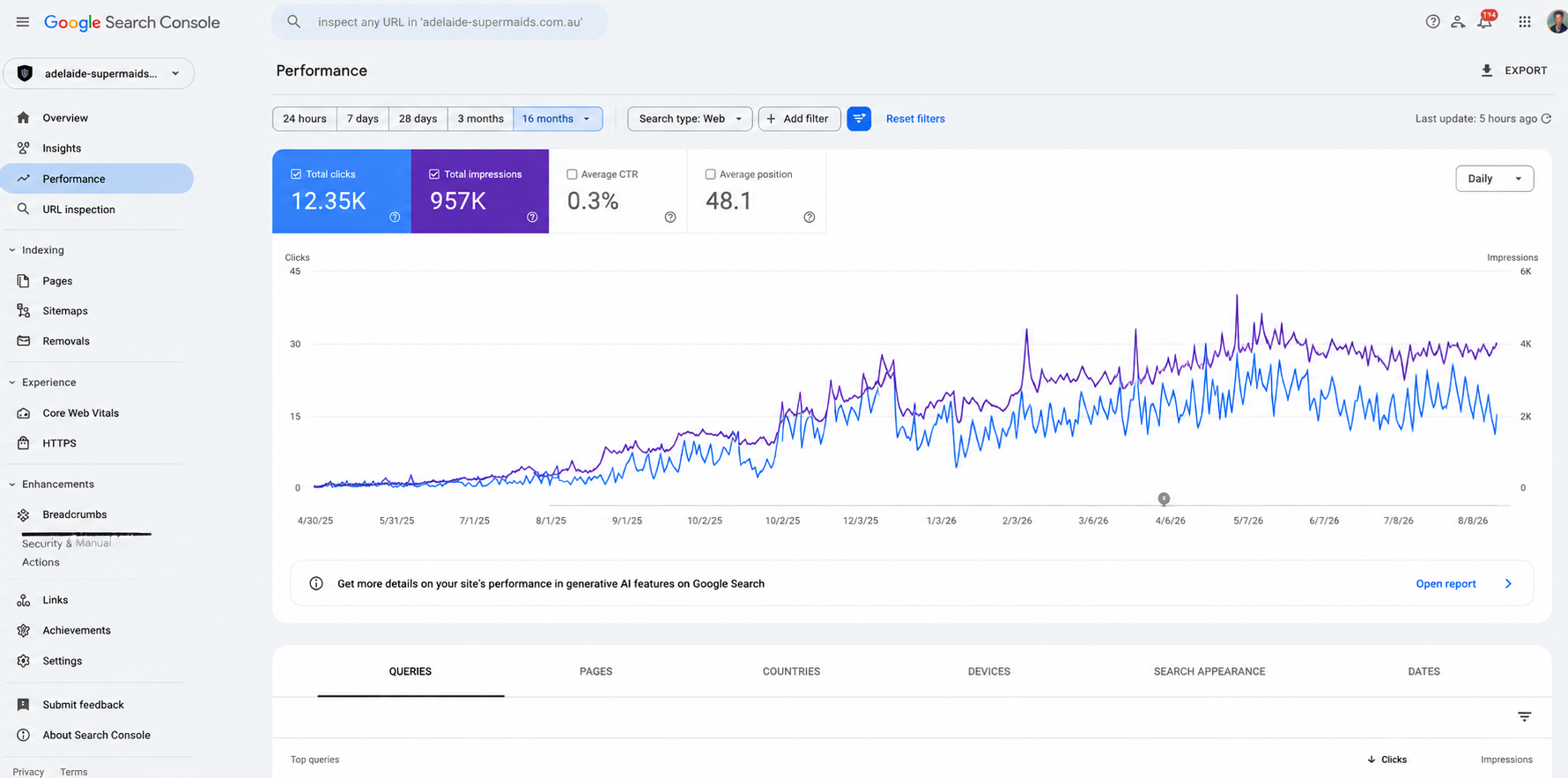Click the Total clicks help icon

(x=395, y=218)
